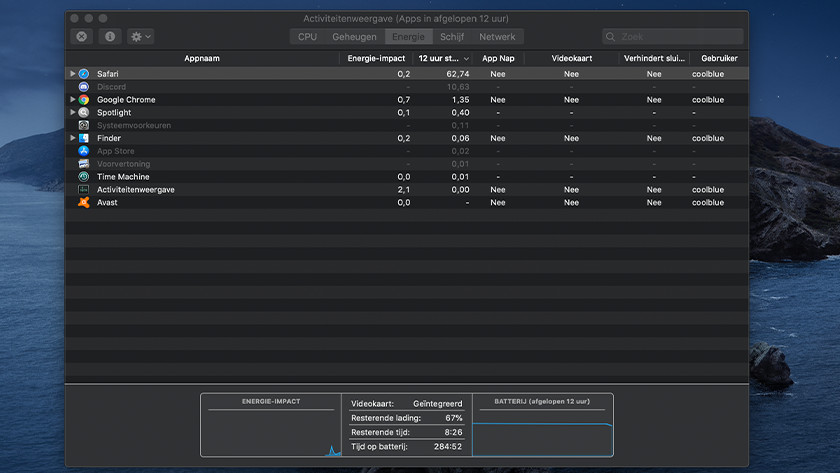Click the Finder icon in list
The width and height of the screenshot is (840, 473).
(x=84, y=138)
